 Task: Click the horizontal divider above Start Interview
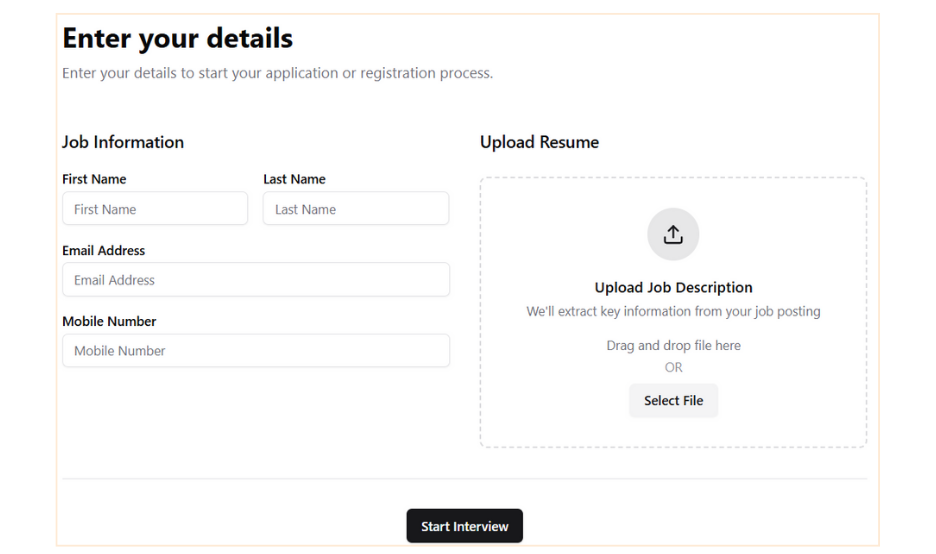(464, 479)
